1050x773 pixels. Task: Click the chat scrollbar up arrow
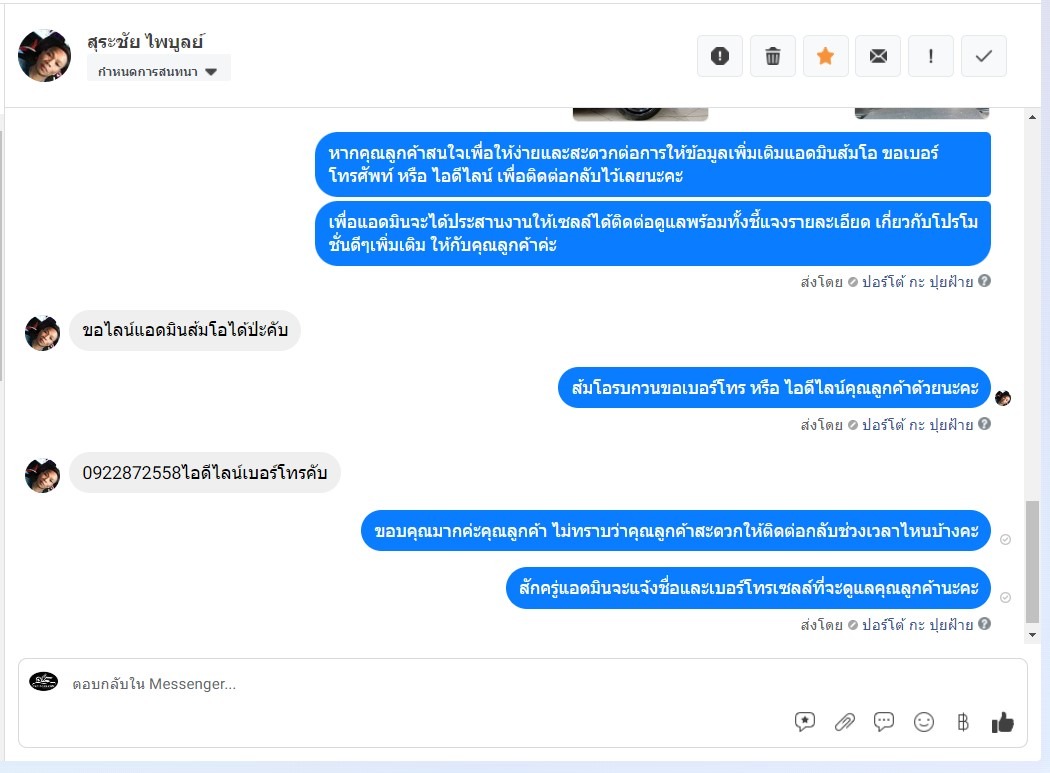click(1033, 117)
